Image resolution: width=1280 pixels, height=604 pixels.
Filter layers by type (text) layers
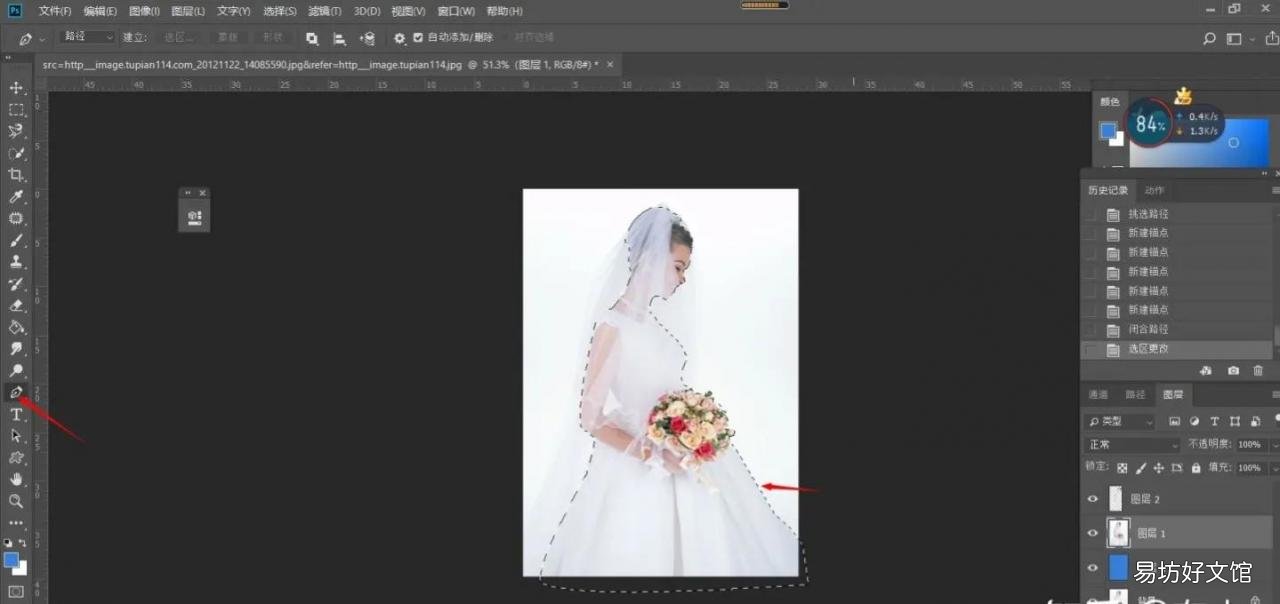[1215, 421]
